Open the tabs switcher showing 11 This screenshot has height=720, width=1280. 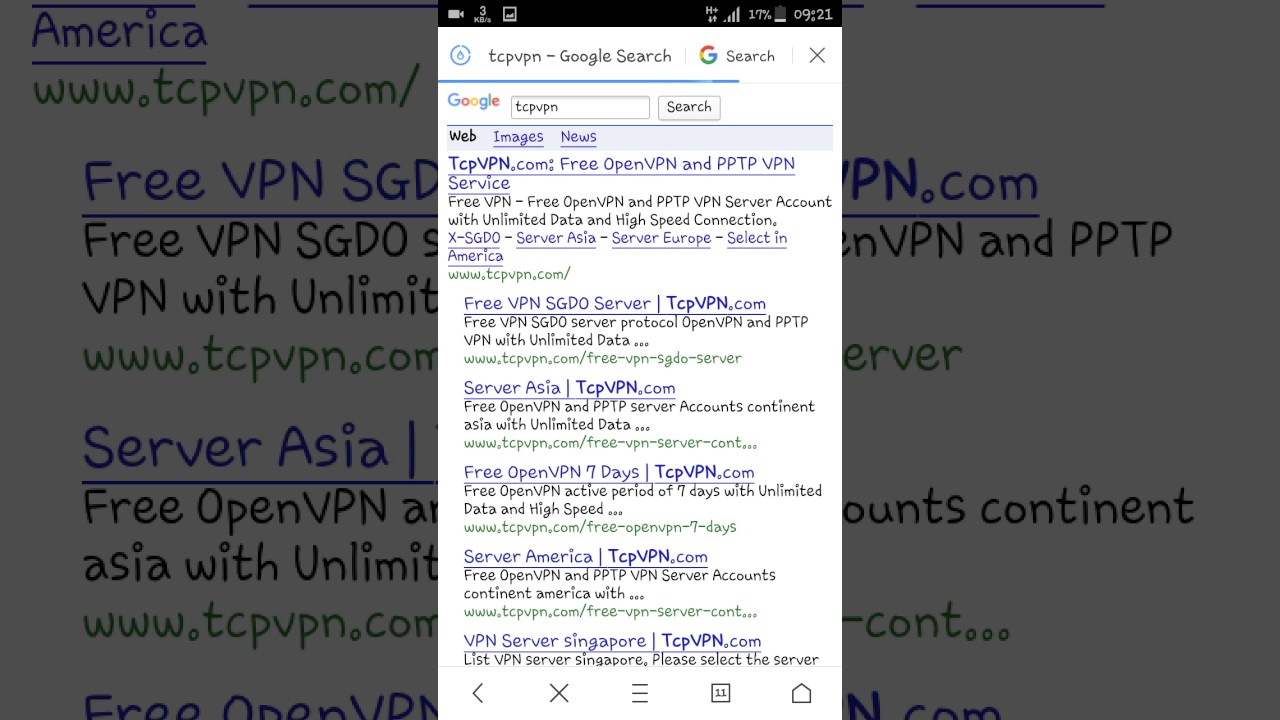(x=720, y=693)
